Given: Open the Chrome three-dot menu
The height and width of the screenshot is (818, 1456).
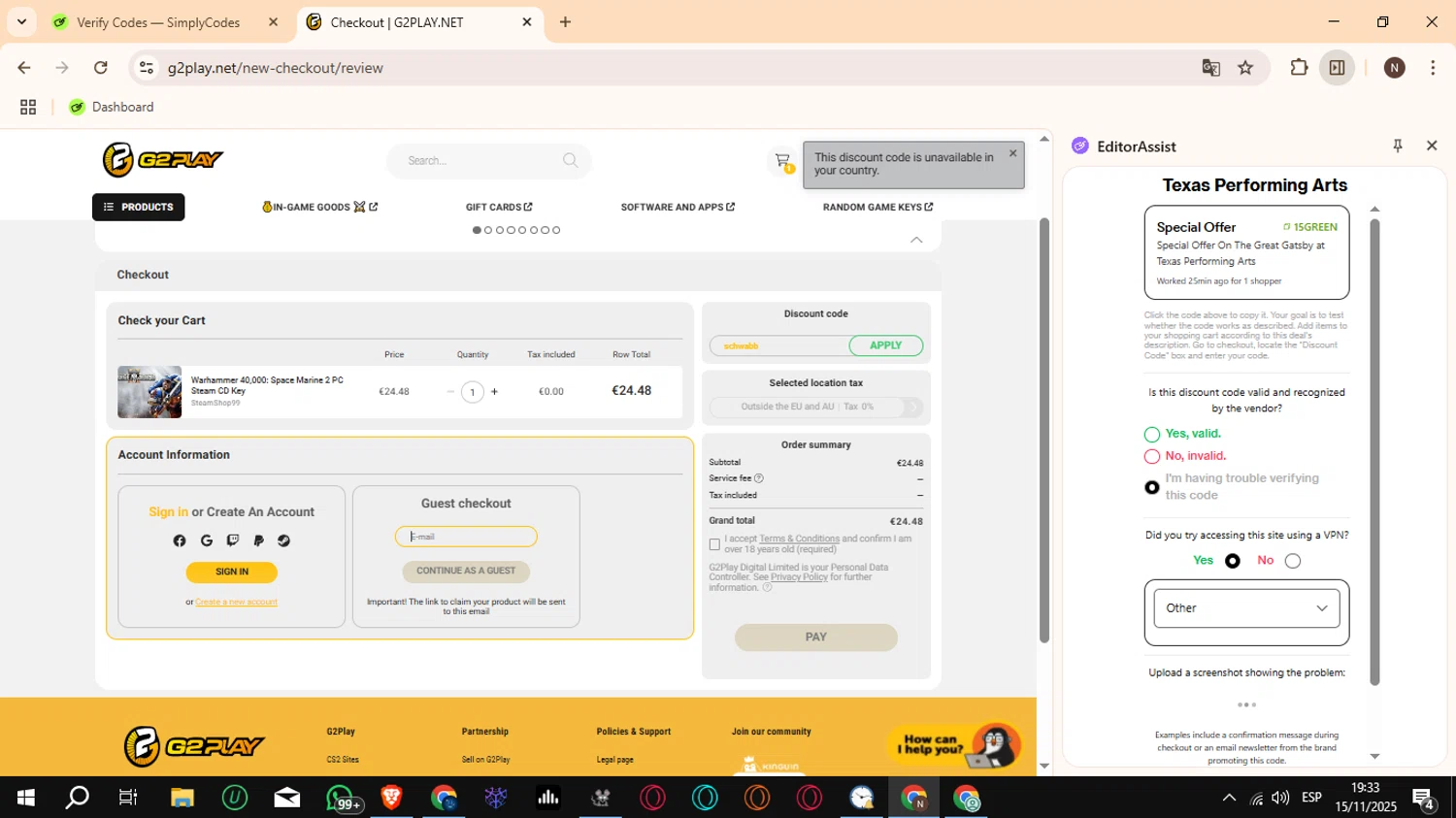Looking at the screenshot, I should (1433, 67).
